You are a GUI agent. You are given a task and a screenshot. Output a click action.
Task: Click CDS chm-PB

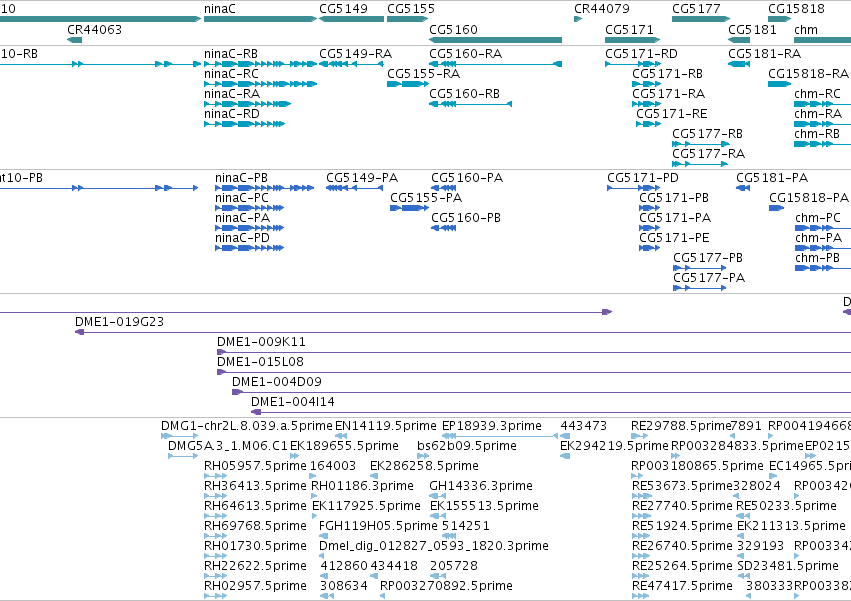coord(823,269)
